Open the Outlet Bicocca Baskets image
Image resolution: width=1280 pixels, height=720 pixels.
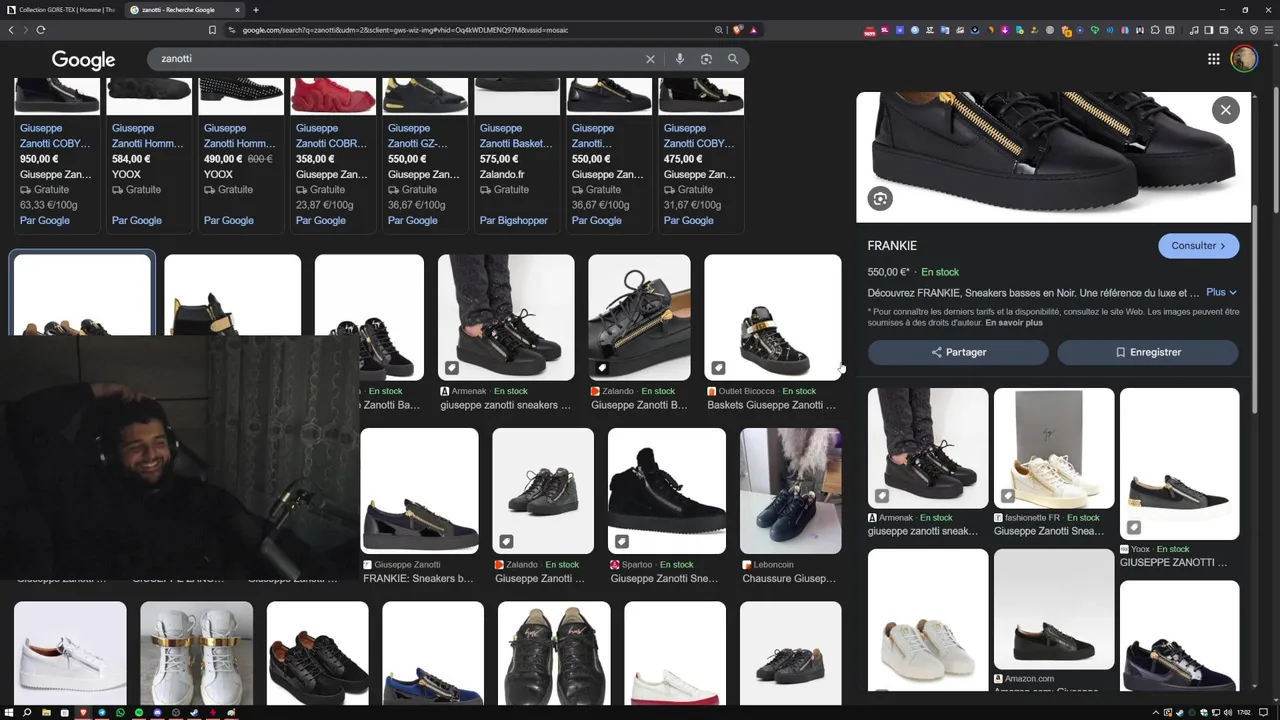coord(773,318)
